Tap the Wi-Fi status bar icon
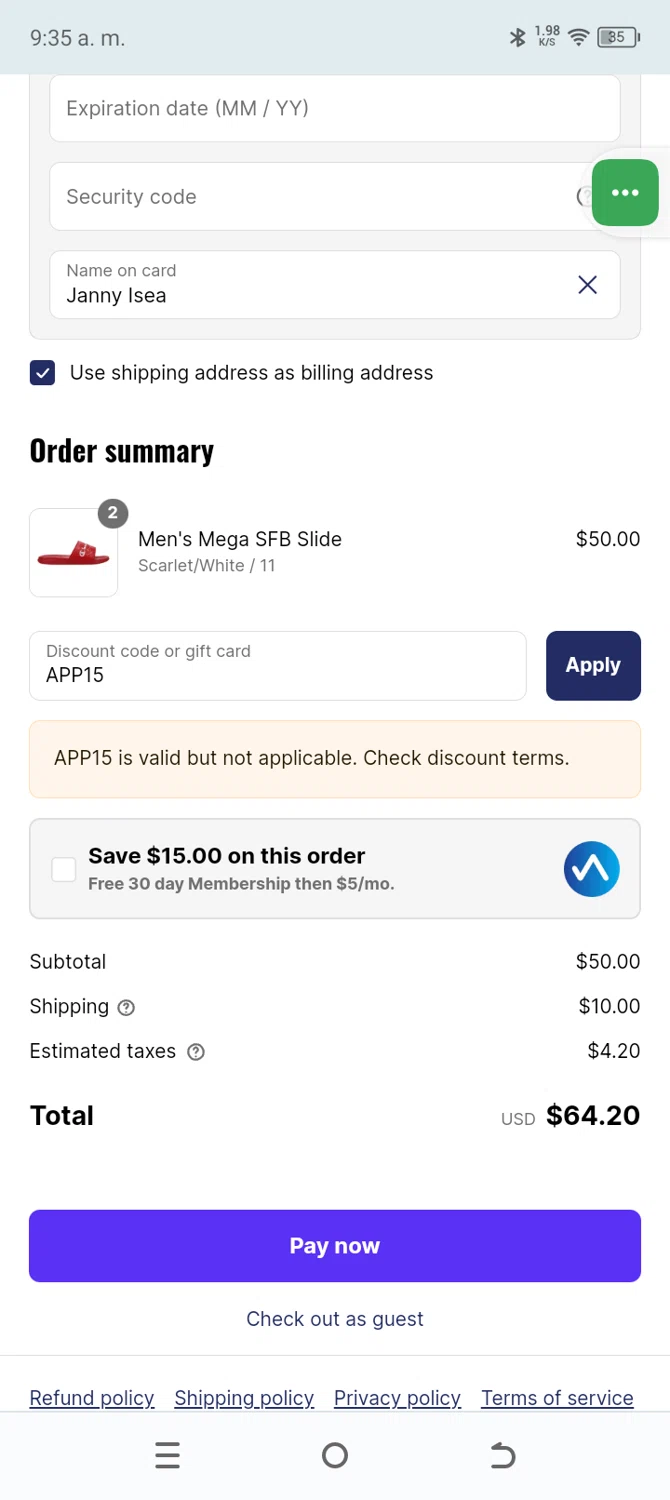The image size is (670, 1500). point(578,38)
